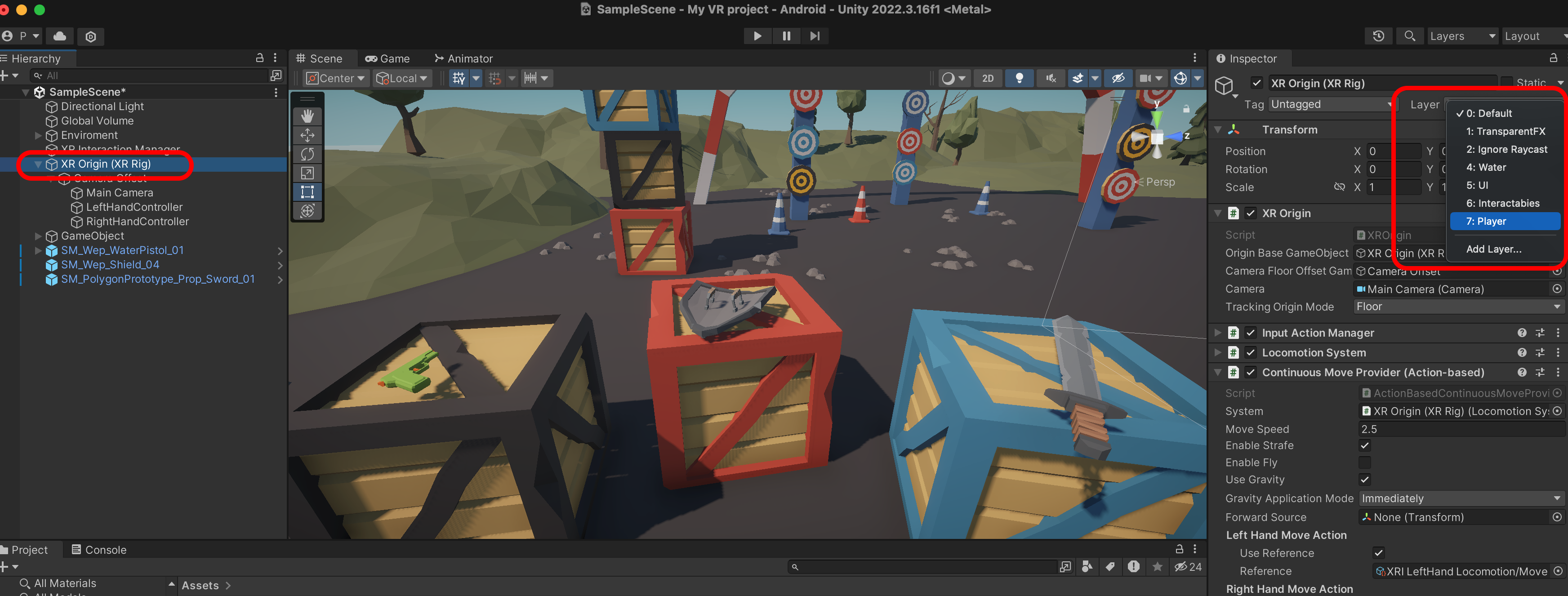Toggle scene lighting bulb icon
The width and height of the screenshot is (1568, 596).
1019,78
